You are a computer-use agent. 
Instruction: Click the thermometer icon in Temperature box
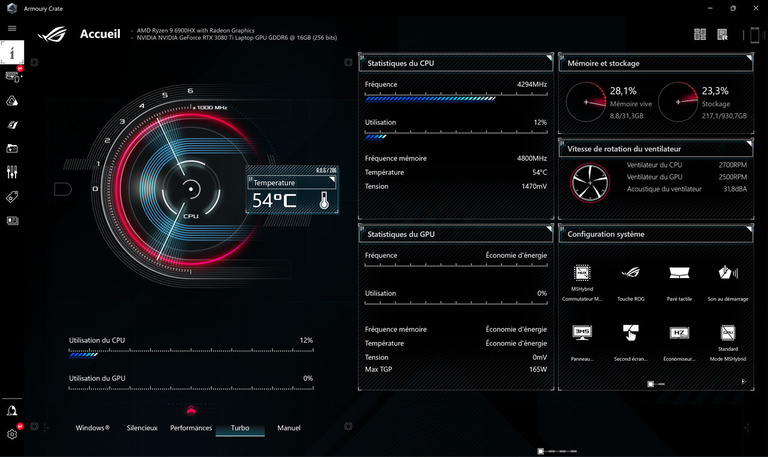[x=324, y=200]
